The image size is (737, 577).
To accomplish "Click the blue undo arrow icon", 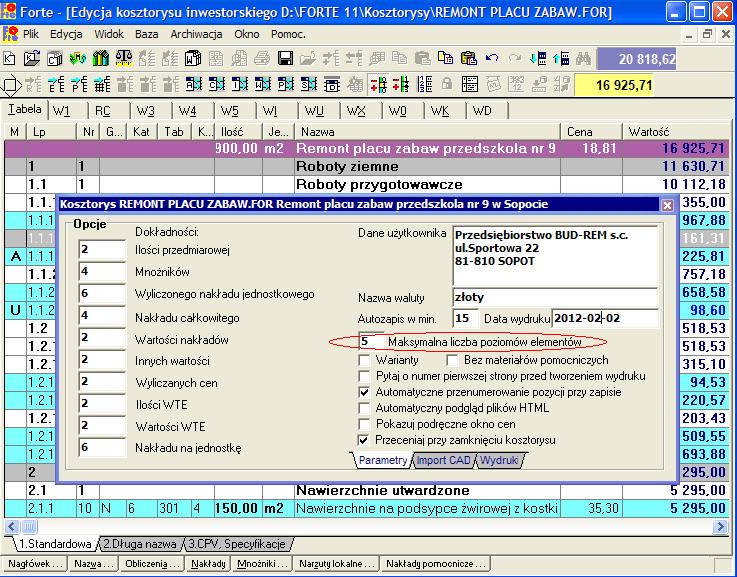I will pos(492,58).
